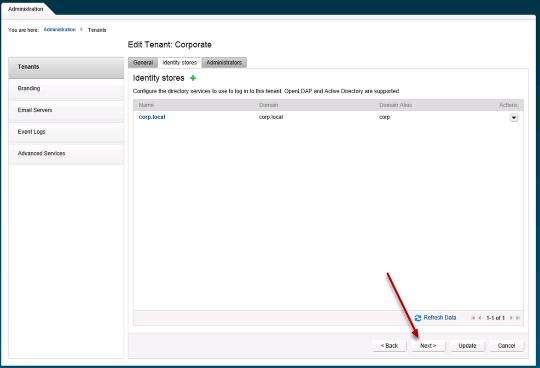Open Event Logs in the sidebar
This screenshot has height=368, width=540.
pos(66,132)
